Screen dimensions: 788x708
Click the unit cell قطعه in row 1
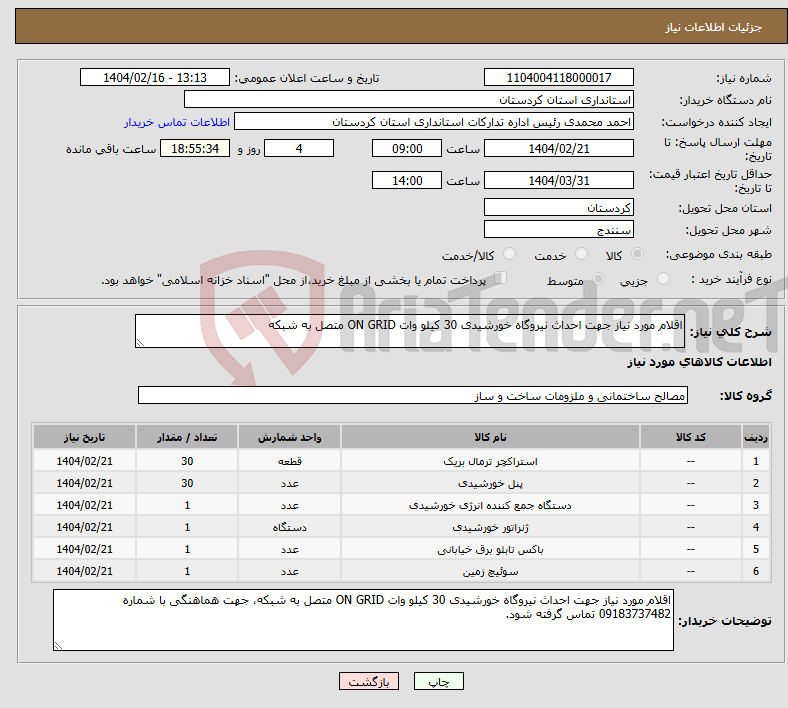289,461
